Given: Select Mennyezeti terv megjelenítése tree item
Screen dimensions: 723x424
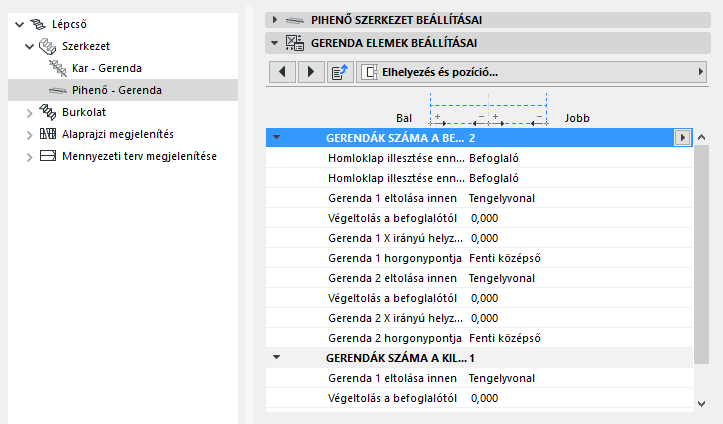Looking at the screenshot, I should point(139,156).
